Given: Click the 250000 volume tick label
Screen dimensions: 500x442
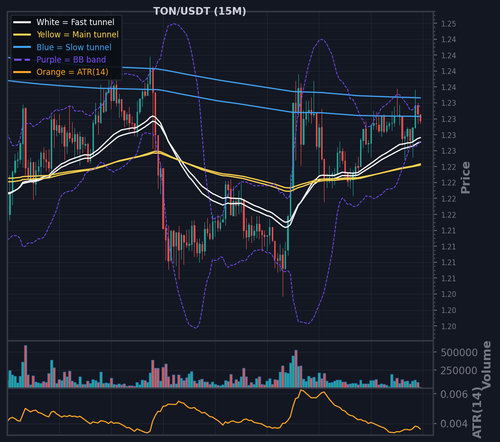Looking at the screenshot, I should coord(459,370).
